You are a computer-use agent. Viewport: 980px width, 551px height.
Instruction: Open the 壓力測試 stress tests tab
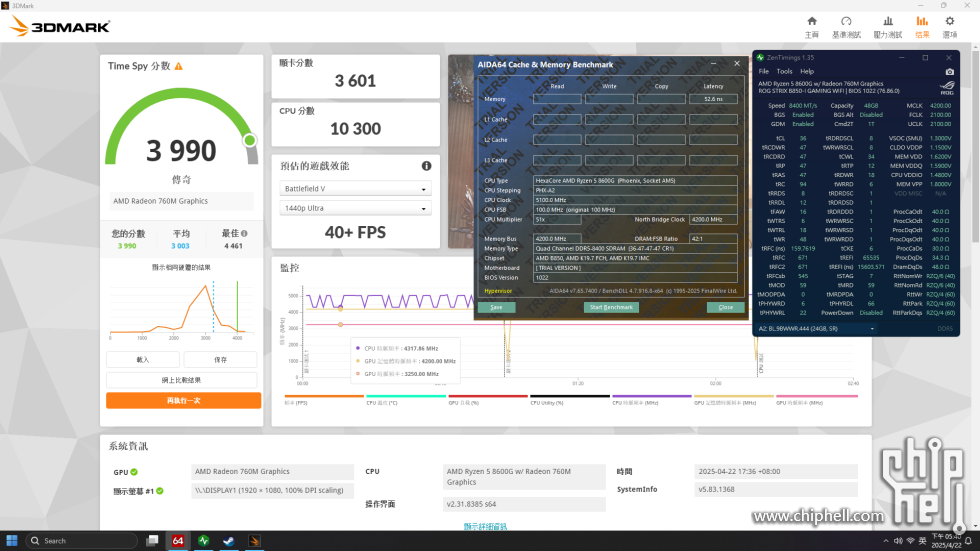(888, 27)
